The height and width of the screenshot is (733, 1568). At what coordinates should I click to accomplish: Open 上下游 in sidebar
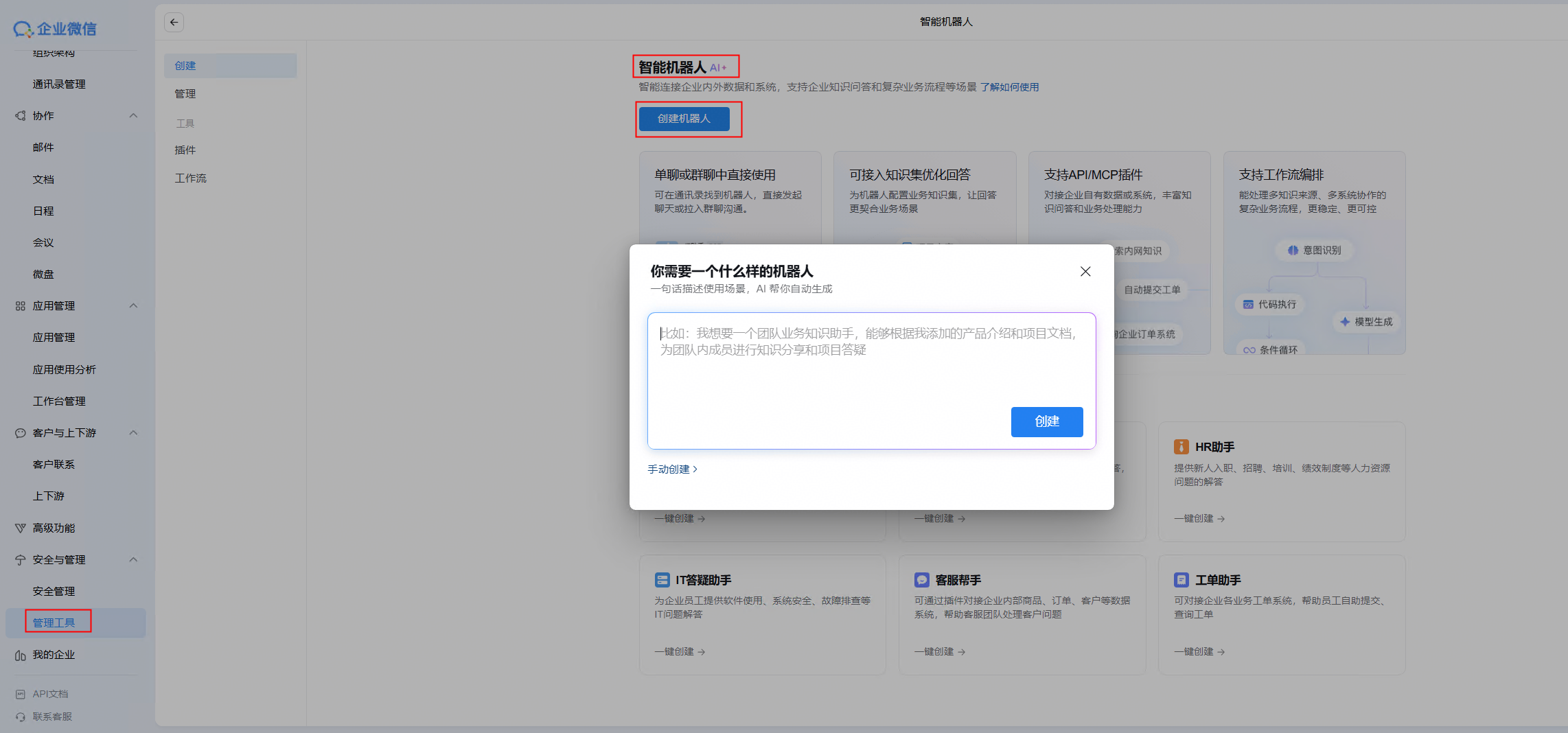(48, 496)
